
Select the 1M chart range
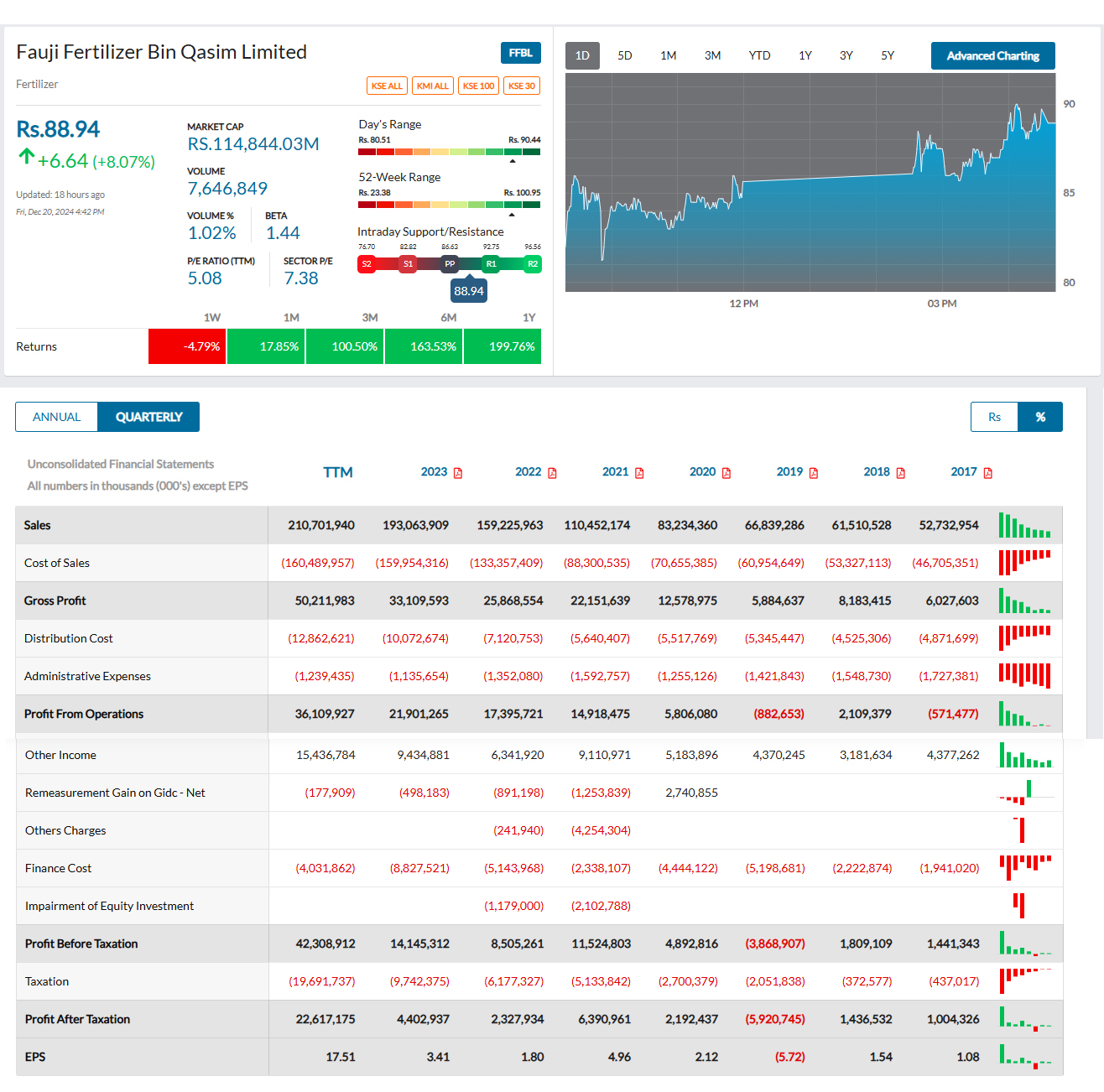(x=669, y=55)
